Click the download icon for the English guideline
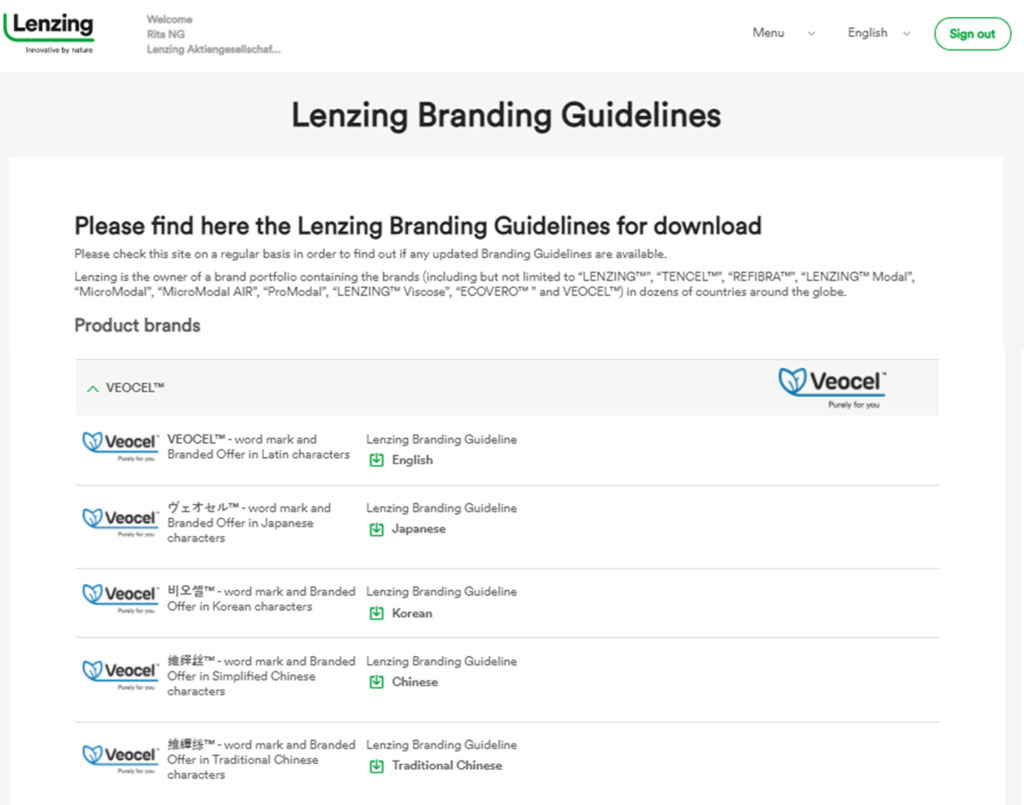 point(376,460)
